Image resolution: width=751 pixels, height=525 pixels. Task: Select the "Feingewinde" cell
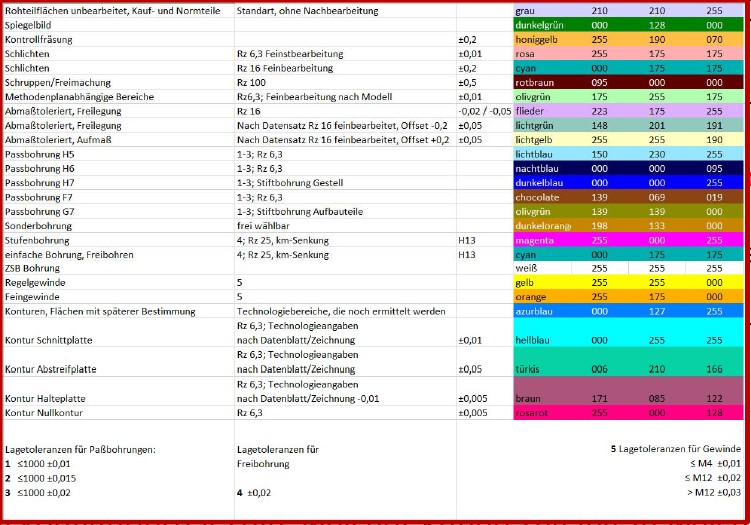119,297
